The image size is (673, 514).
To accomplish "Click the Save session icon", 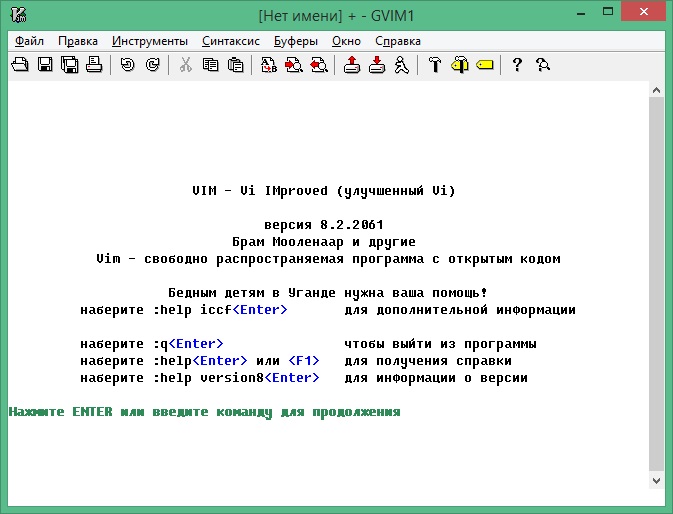I will [x=377, y=65].
